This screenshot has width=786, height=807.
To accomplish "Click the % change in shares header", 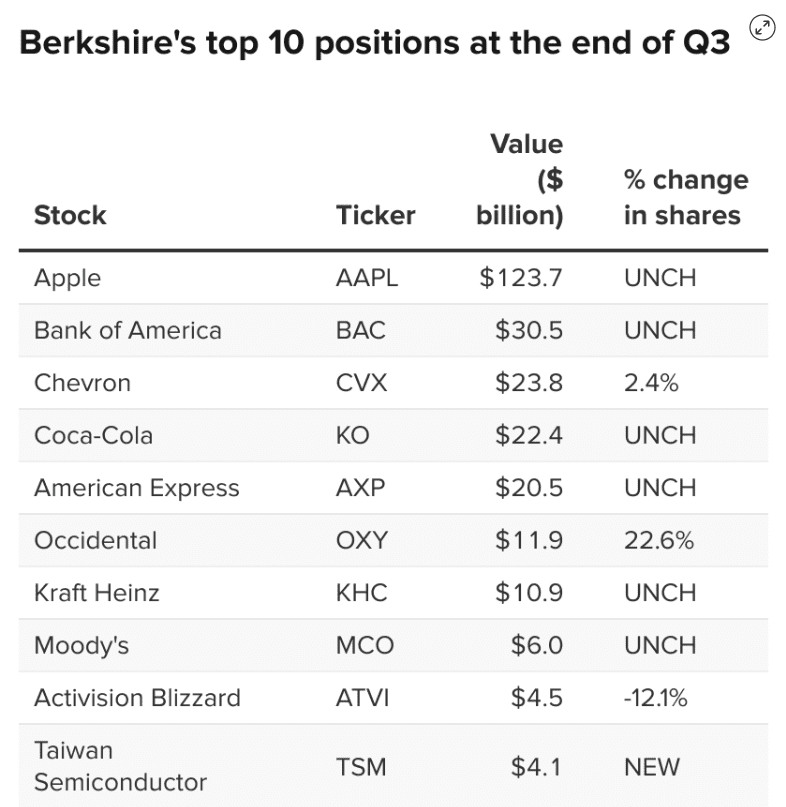I will click(685, 197).
